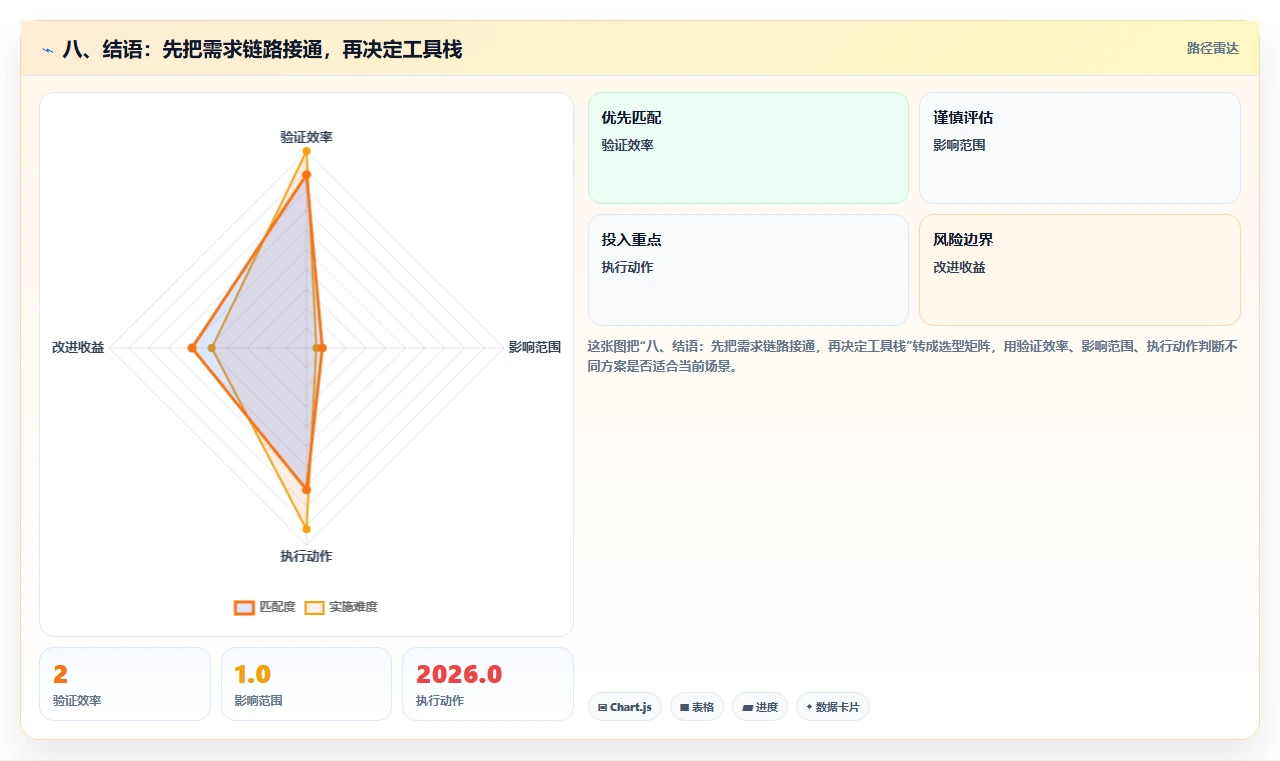1280x761 pixels.
Task: Click the 路径雷达 label in header
Action: coord(1212,48)
